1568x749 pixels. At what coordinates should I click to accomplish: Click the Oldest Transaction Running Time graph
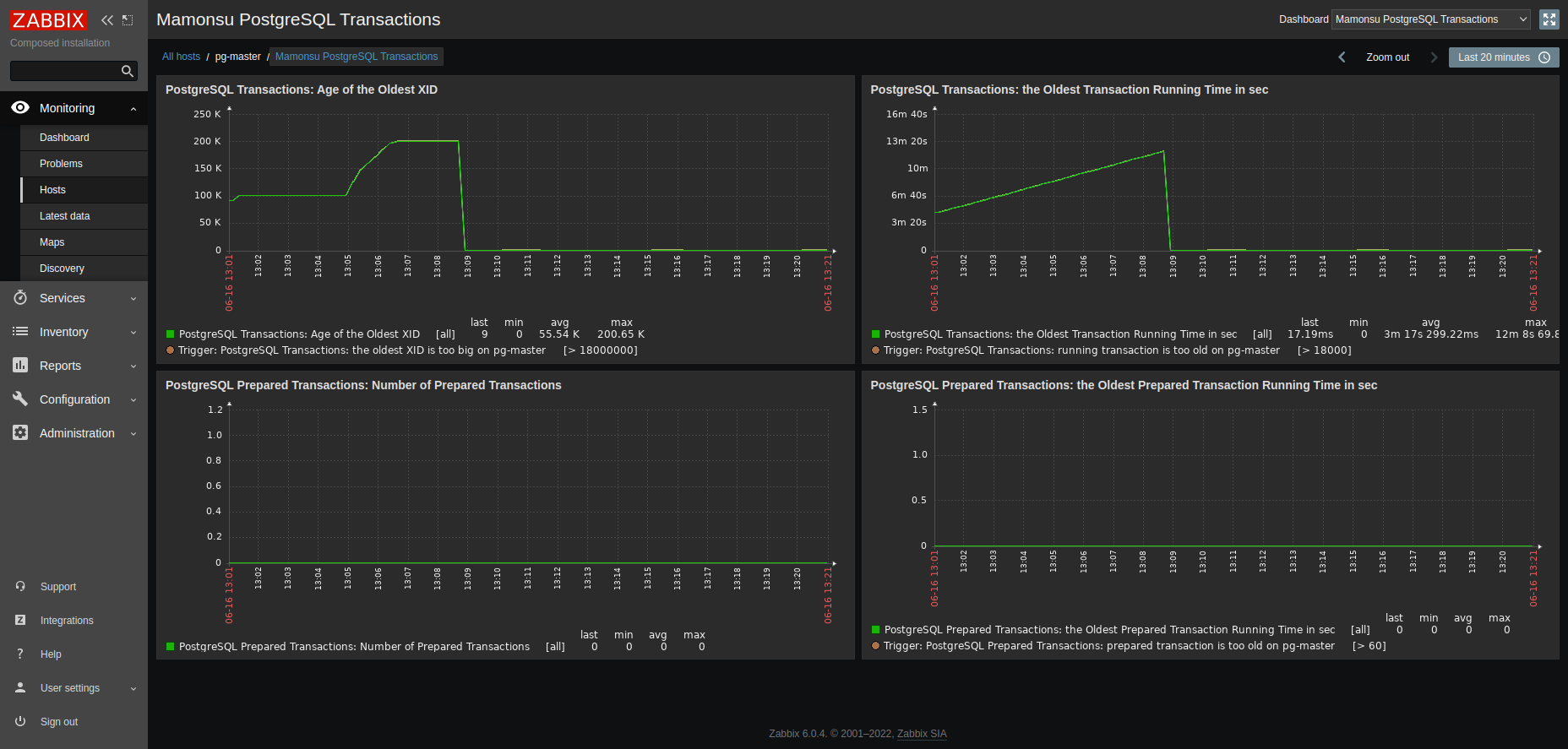1235,181
